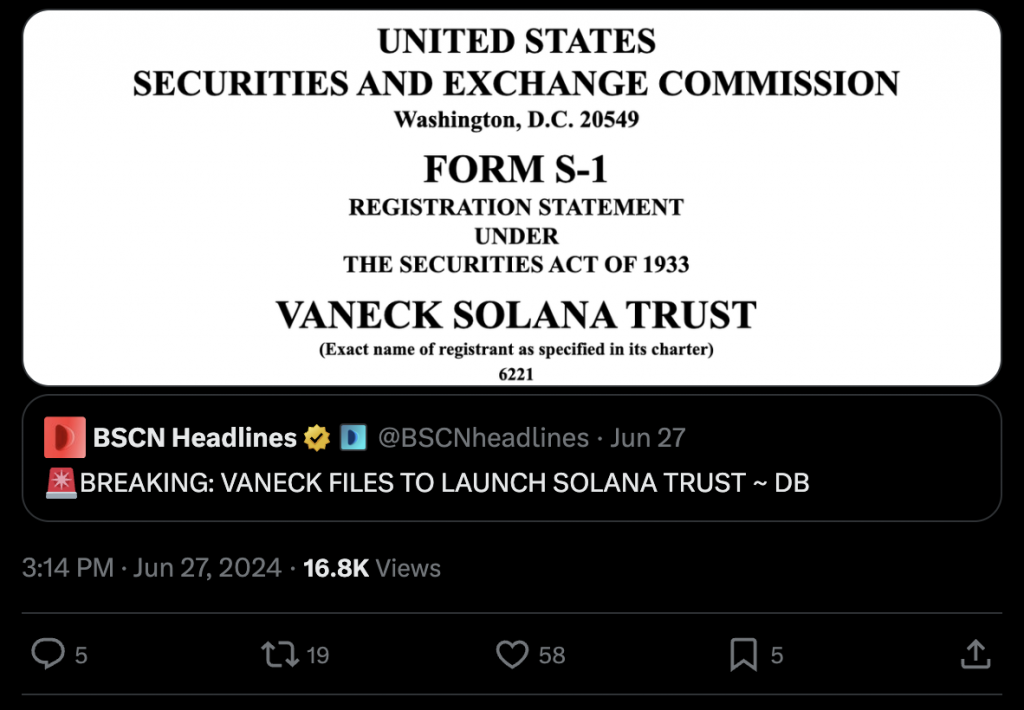Bookmark the post with the bookmark icon
This screenshot has height=710, width=1024.
742,655
